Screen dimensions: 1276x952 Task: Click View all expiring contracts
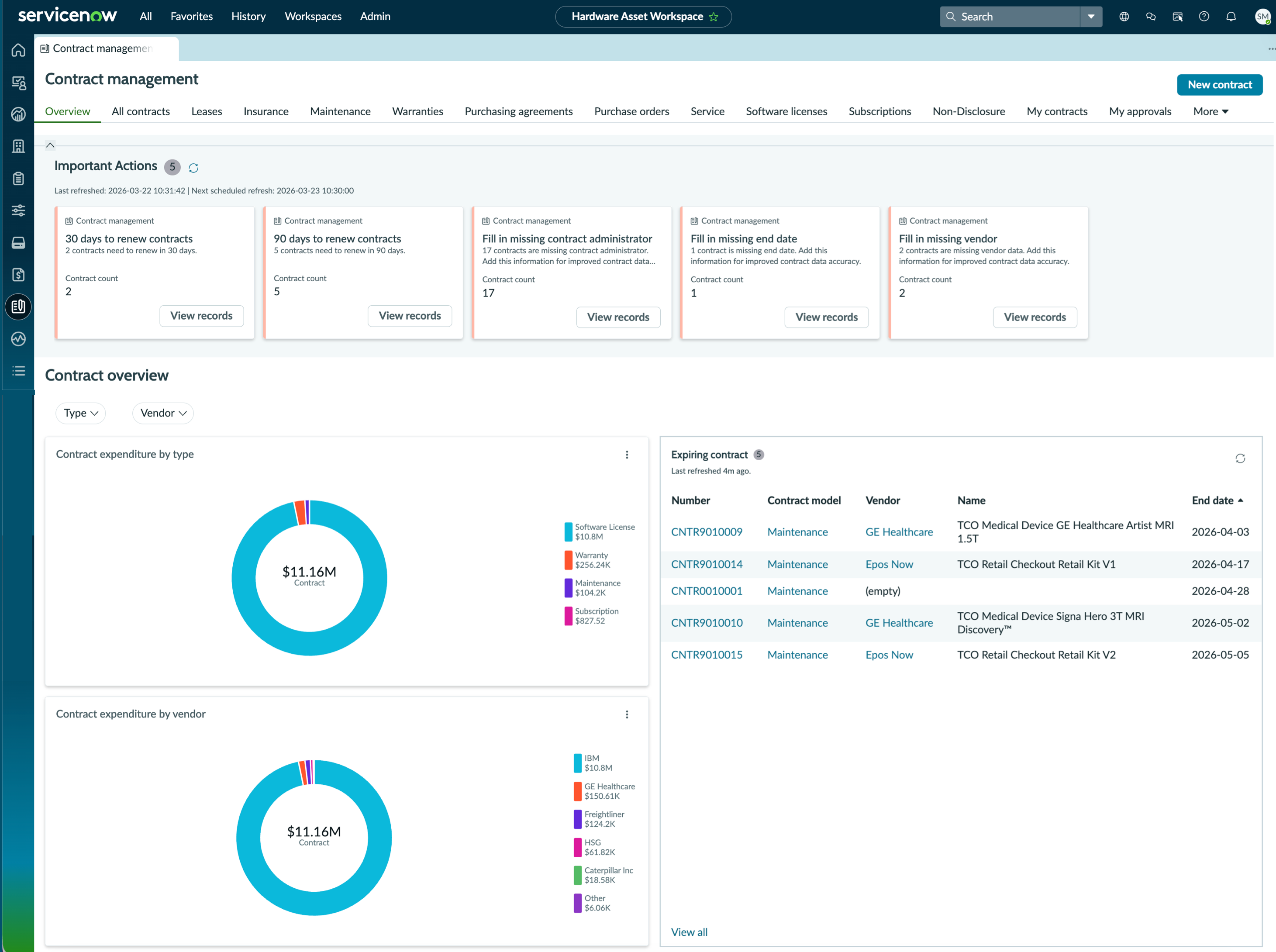point(689,932)
